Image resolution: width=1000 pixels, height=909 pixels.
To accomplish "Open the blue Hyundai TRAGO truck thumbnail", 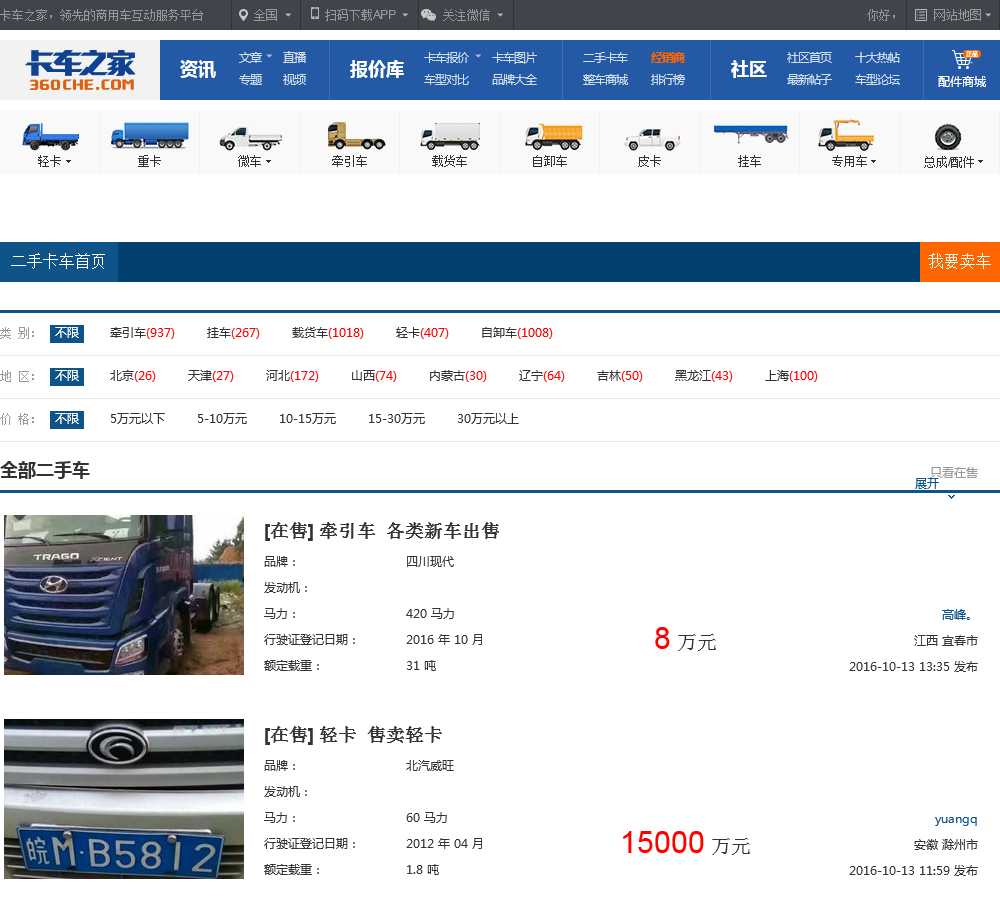I will [x=124, y=595].
